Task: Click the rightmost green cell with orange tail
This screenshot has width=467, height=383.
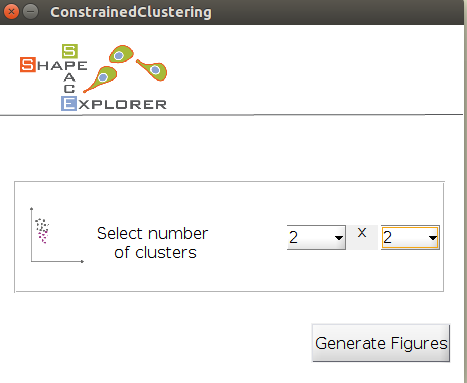Action: point(153,69)
